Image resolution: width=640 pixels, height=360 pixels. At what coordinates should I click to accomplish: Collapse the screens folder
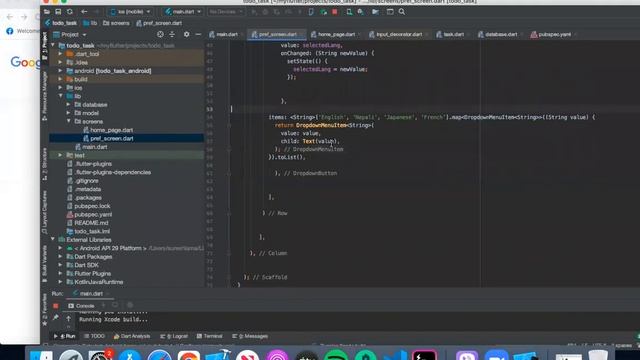(x=69, y=121)
